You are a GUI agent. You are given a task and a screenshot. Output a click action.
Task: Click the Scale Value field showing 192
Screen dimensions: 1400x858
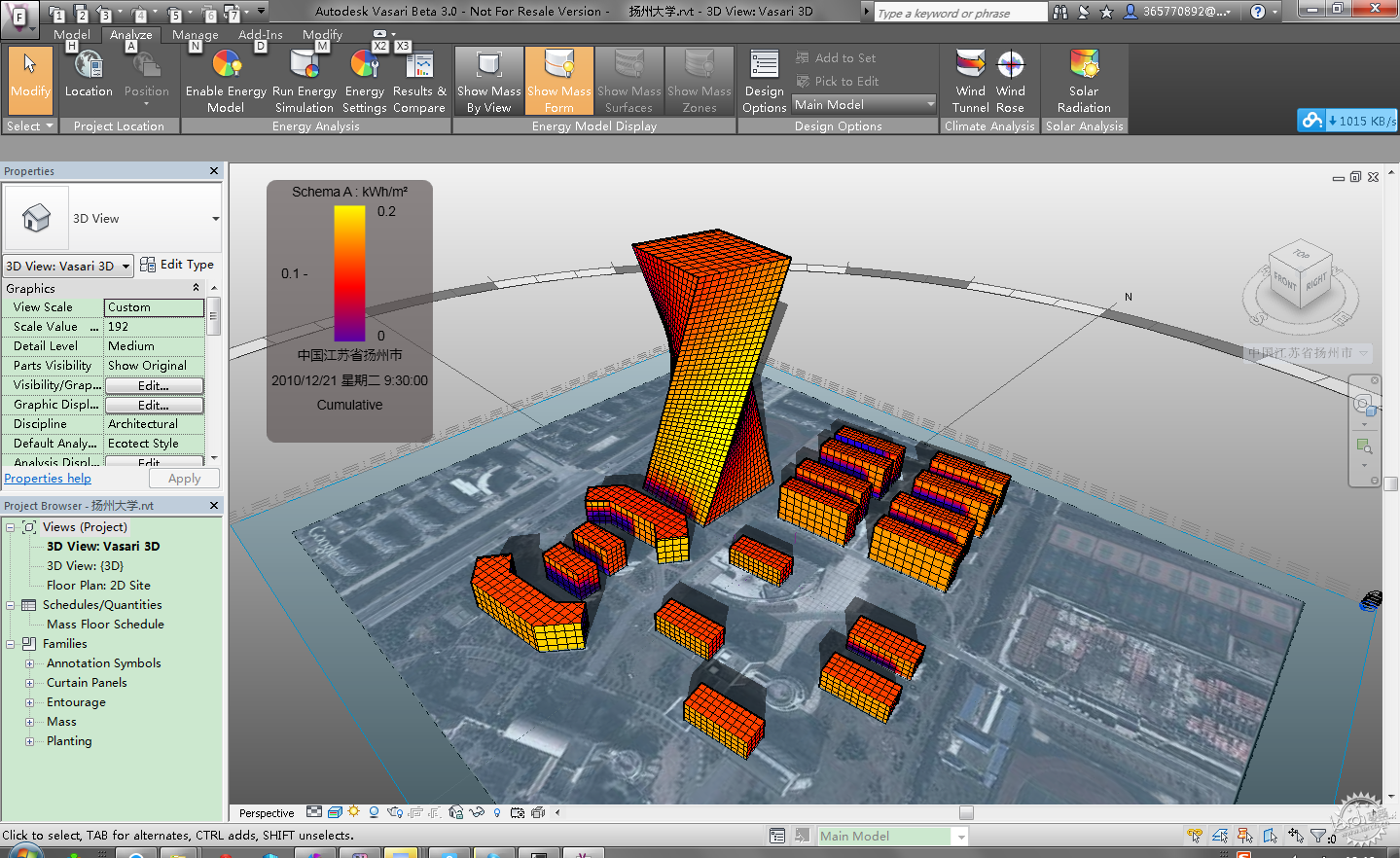point(154,327)
